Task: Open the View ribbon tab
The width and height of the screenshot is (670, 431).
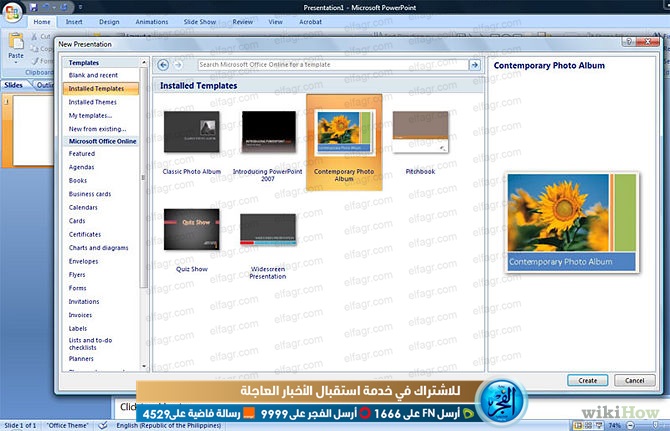Action: [276, 22]
